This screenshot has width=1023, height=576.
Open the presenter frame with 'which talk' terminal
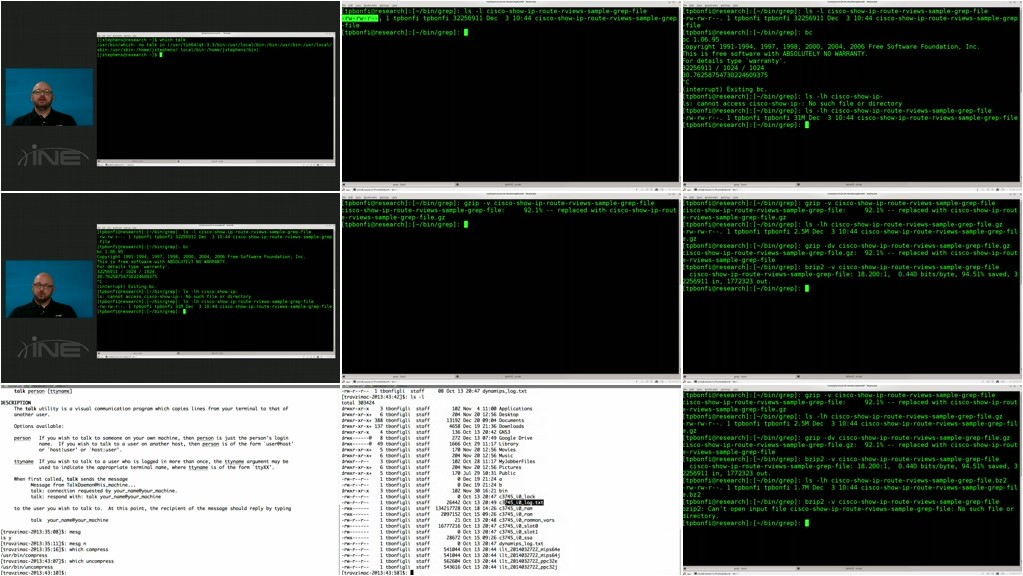pos(170,96)
